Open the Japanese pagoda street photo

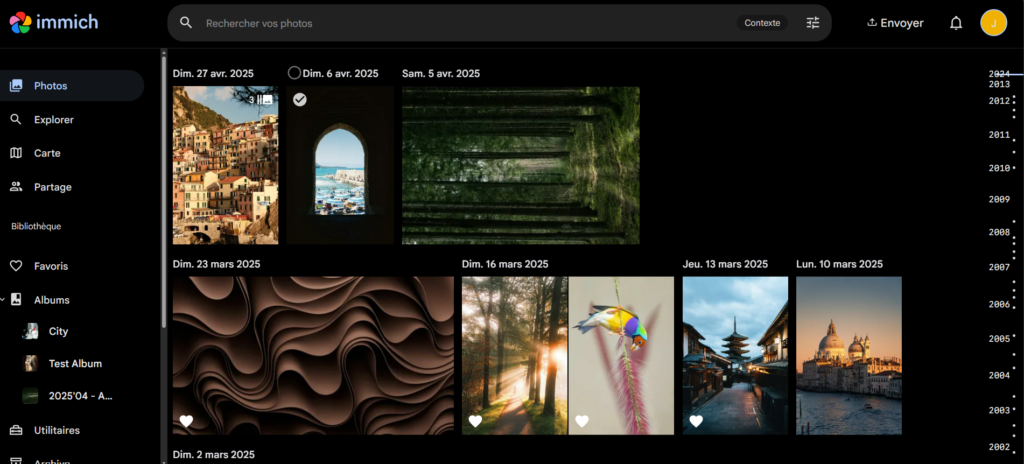pos(735,356)
